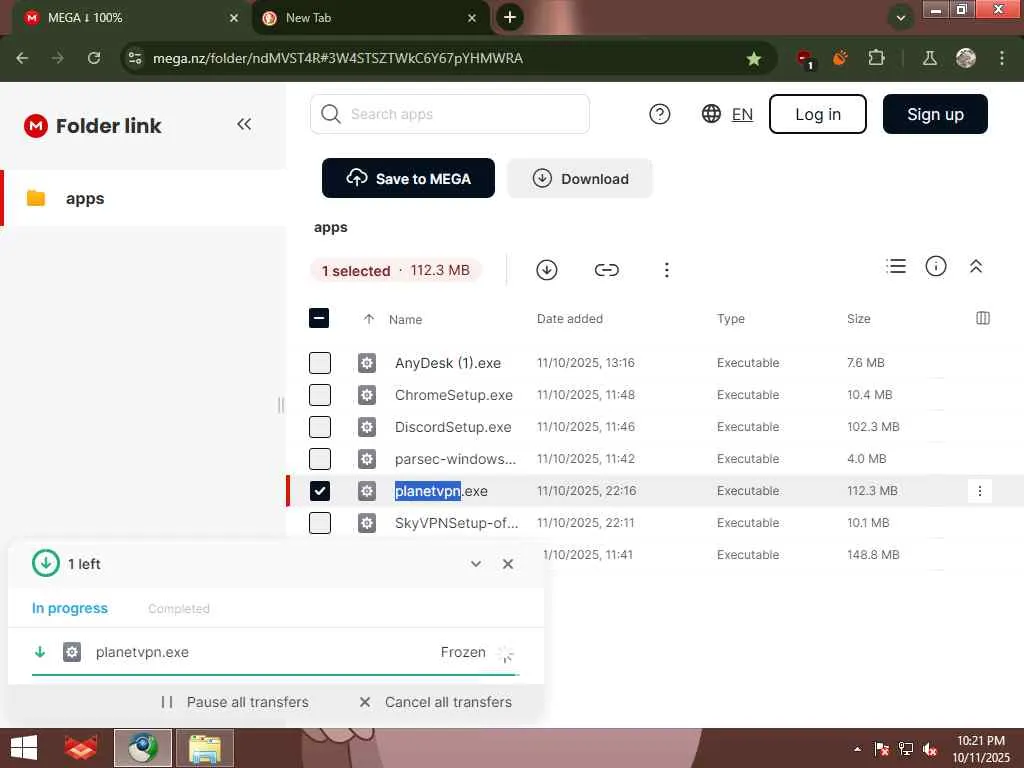The image size is (1024, 768).
Task: Check the AnyDesk (1).exe checkbox
Action: point(320,362)
